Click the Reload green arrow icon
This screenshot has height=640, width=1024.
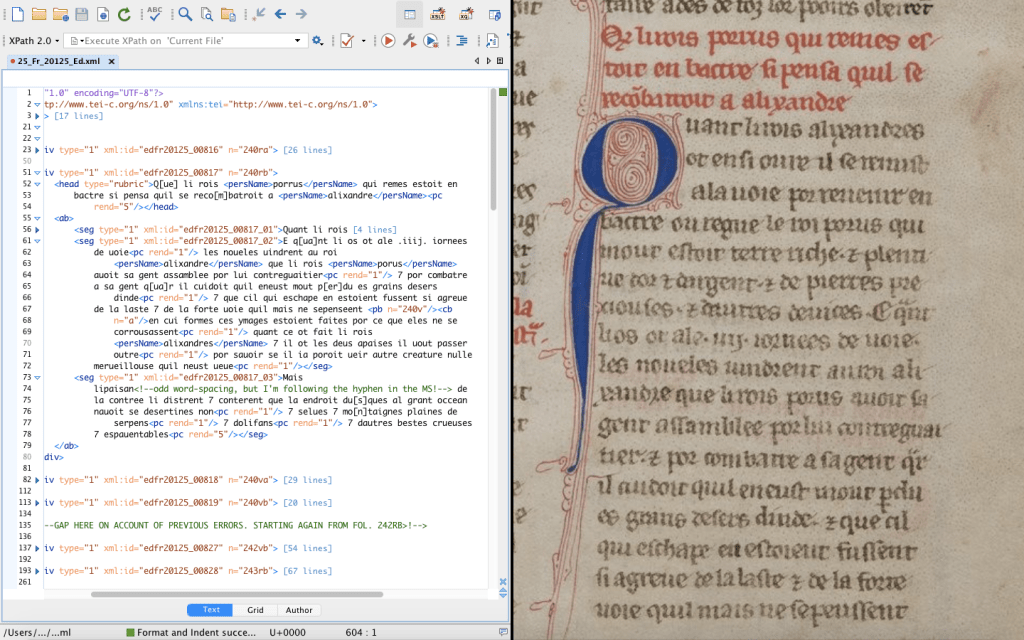124,14
